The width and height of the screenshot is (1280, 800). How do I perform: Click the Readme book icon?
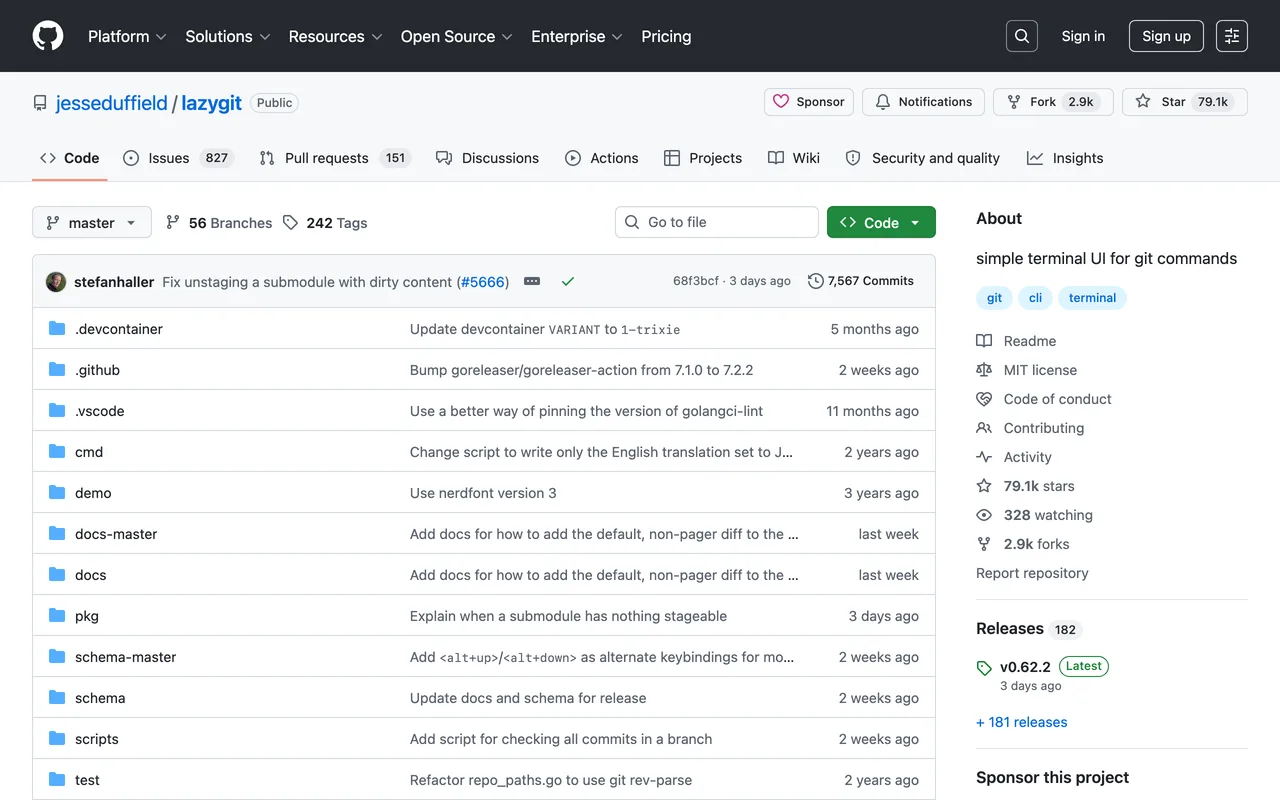(x=984, y=341)
